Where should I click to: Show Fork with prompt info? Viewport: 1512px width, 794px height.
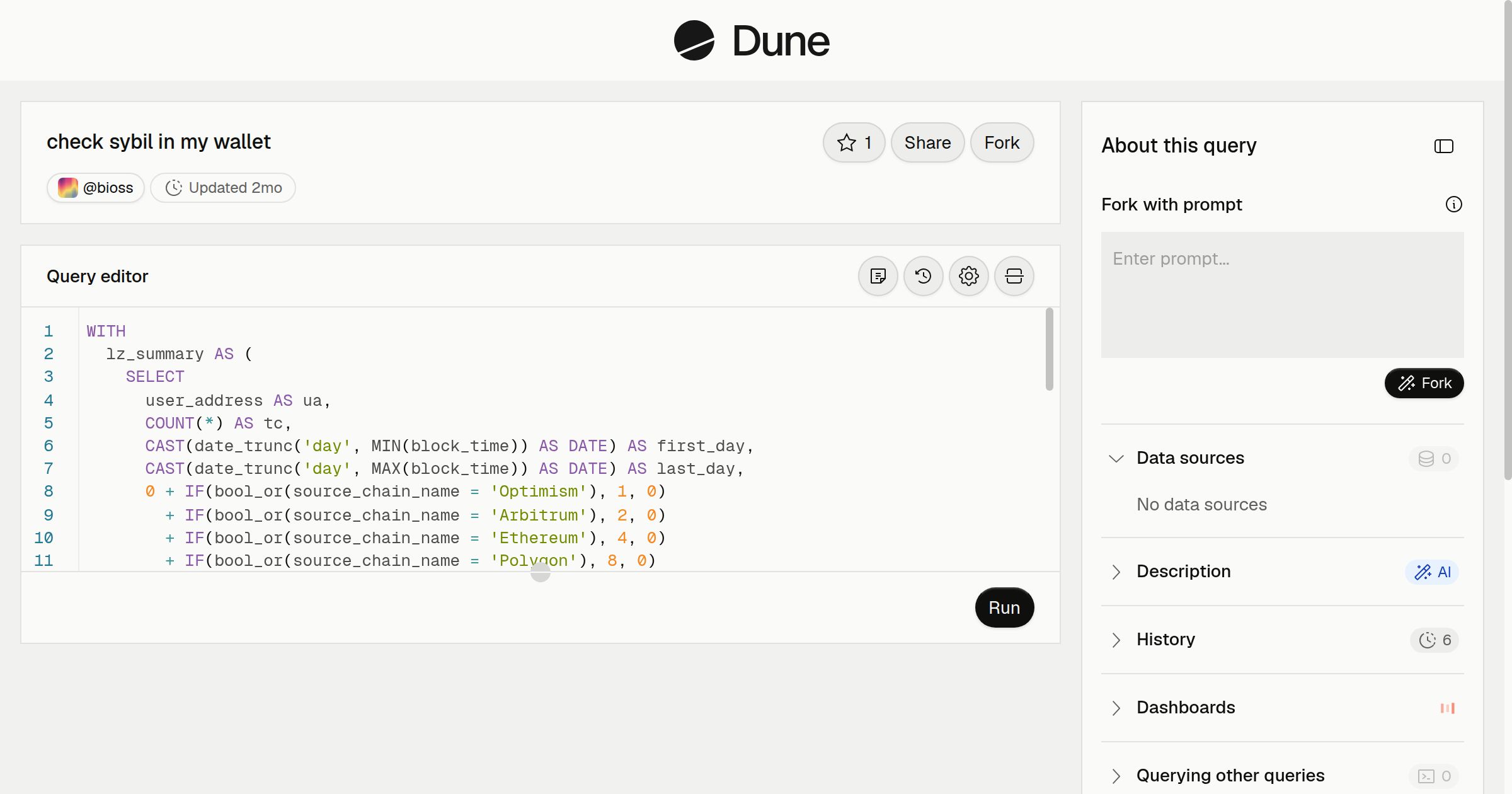(1454, 204)
